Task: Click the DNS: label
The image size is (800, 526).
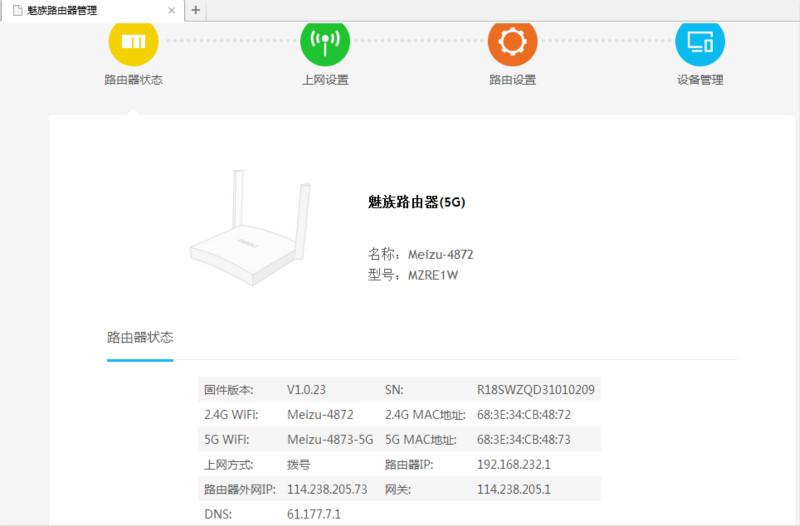Action: [218, 514]
